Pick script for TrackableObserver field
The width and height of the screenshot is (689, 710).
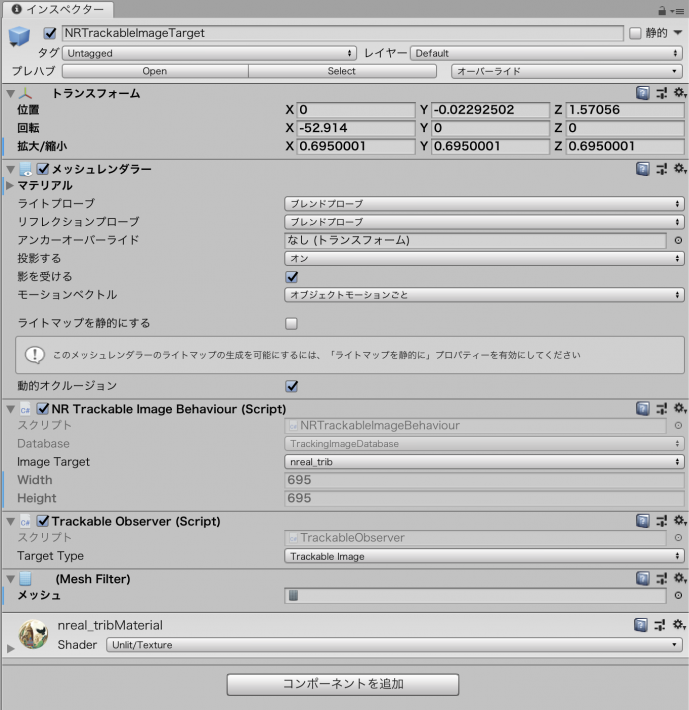point(678,537)
